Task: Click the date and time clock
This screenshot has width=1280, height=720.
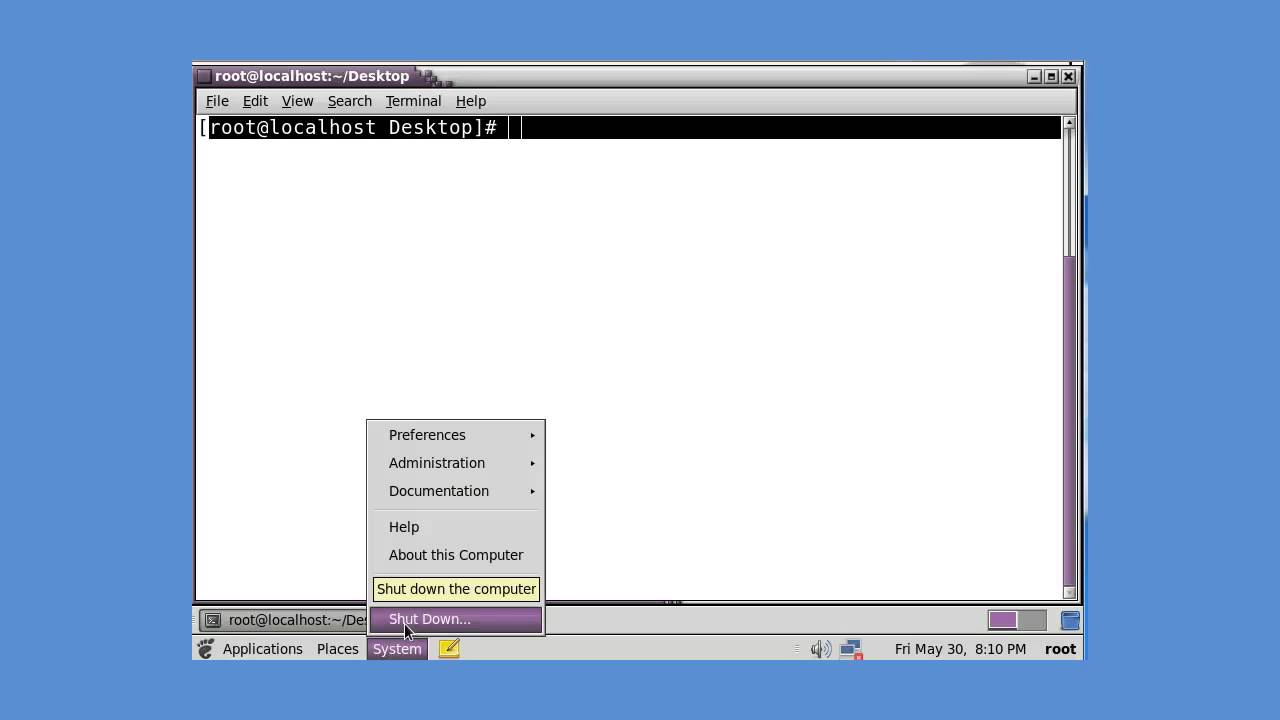Action: coord(960,649)
